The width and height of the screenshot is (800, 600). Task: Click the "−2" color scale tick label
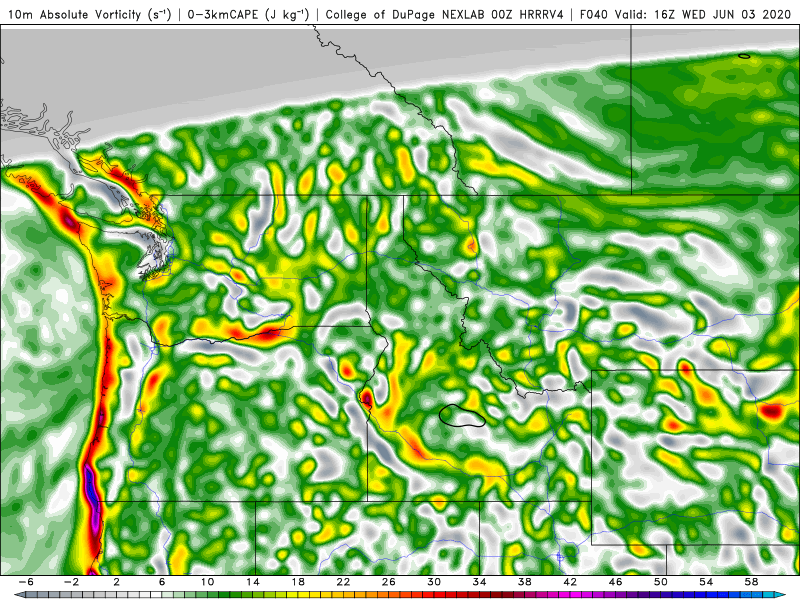(x=71, y=582)
